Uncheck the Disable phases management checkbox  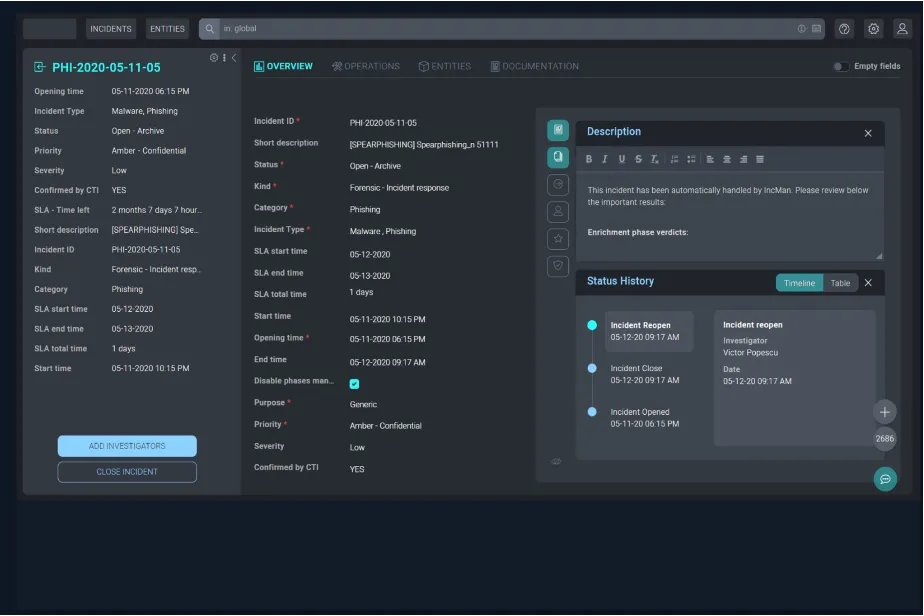click(354, 384)
